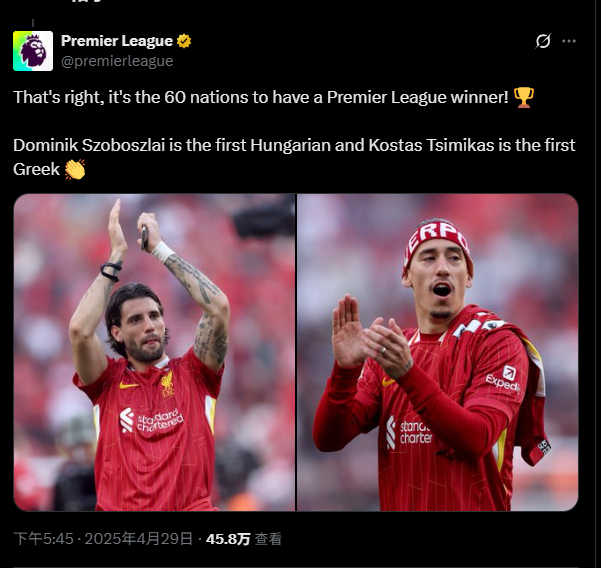Click the thread connector line above avatar

(33, 23)
